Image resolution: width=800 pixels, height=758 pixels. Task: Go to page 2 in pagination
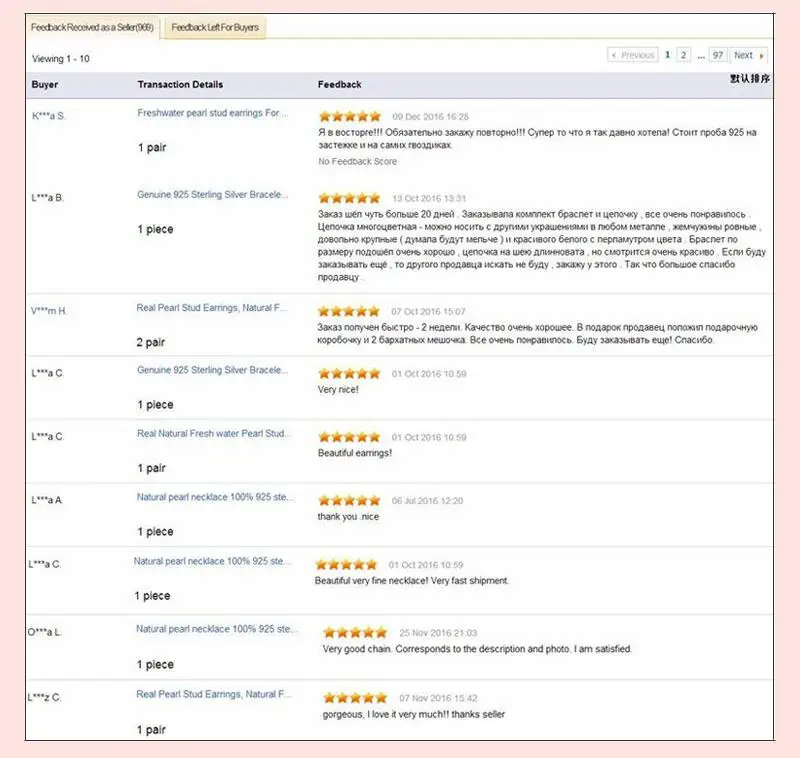pos(684,55)
